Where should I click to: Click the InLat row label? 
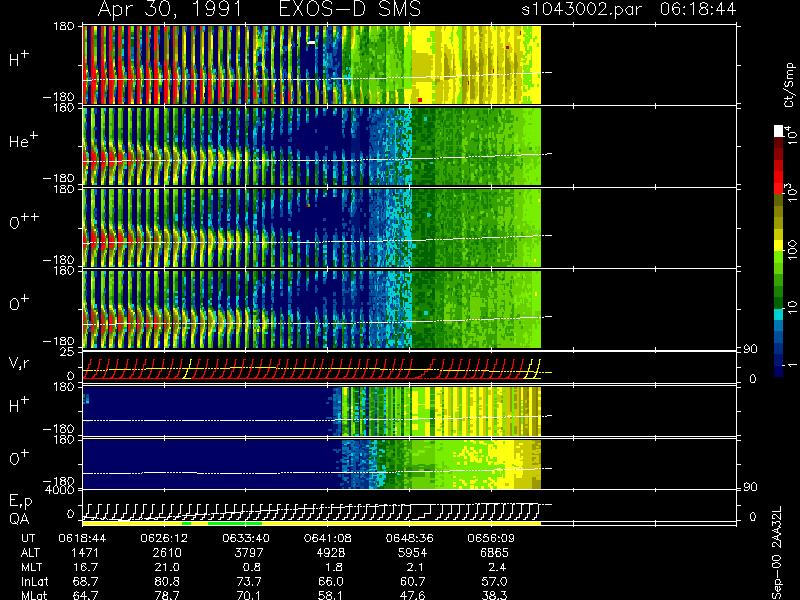coord(34,581)
